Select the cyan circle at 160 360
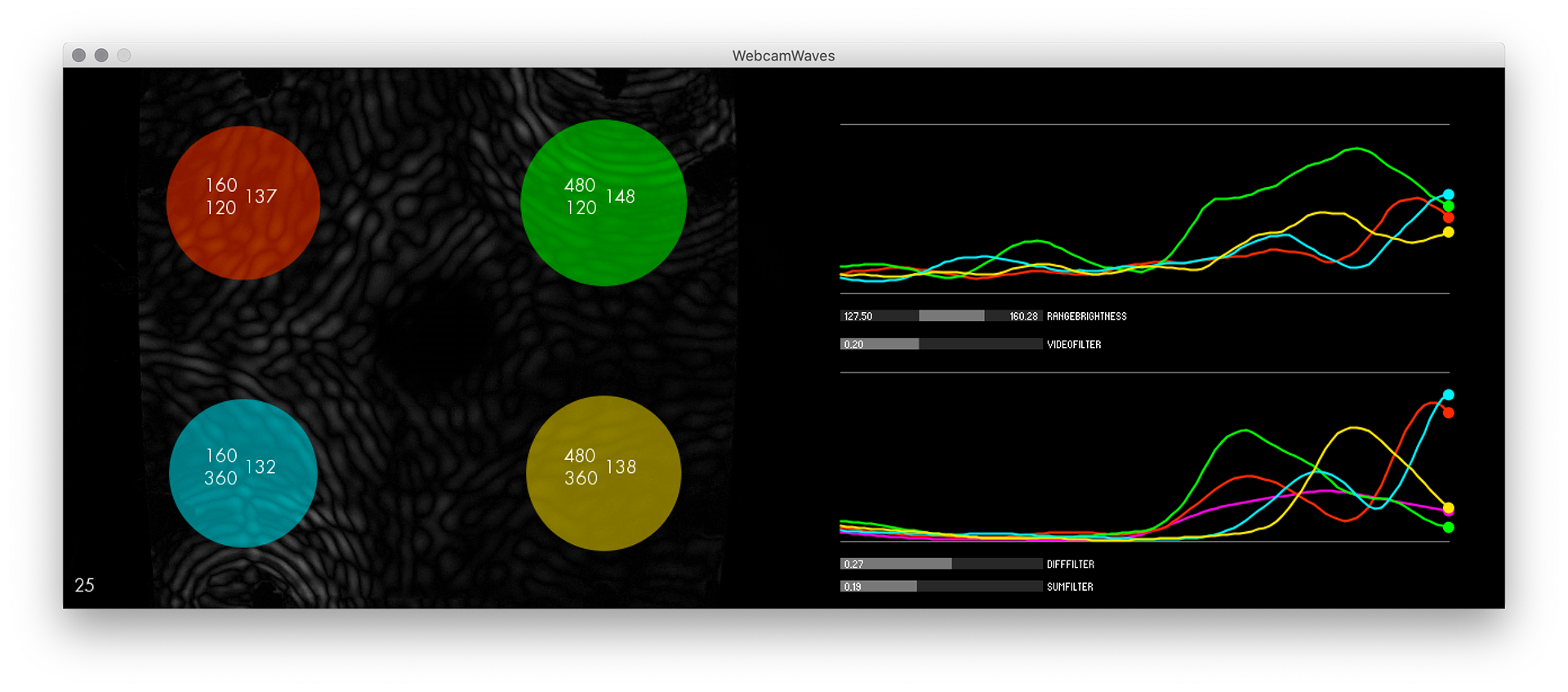This screenshot has height=692, width=1568. point(243,473)
